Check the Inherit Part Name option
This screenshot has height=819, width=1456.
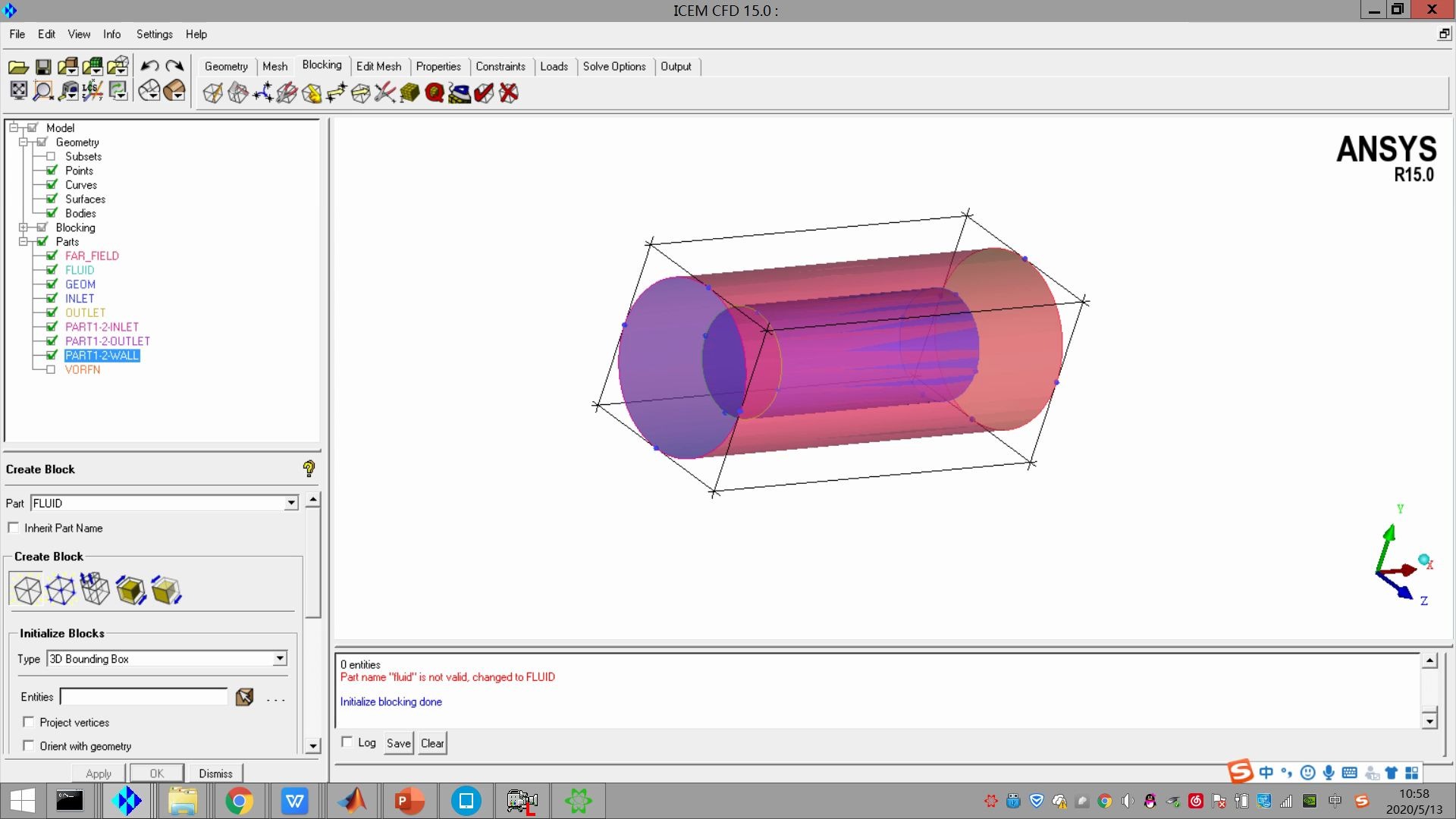coord(14,528)
